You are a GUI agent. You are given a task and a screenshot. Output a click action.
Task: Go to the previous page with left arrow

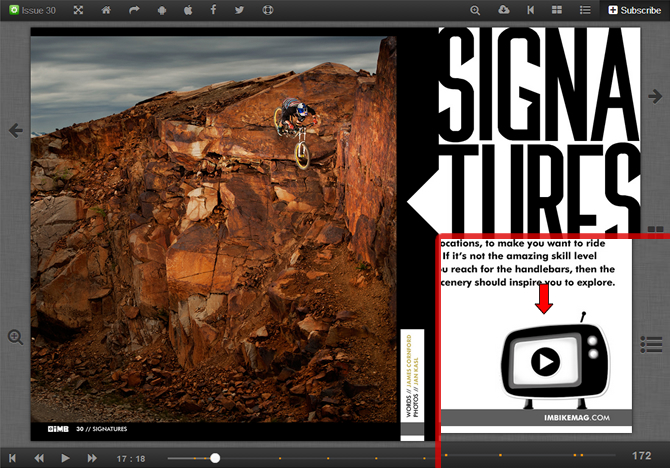click(x=16, y=130)
